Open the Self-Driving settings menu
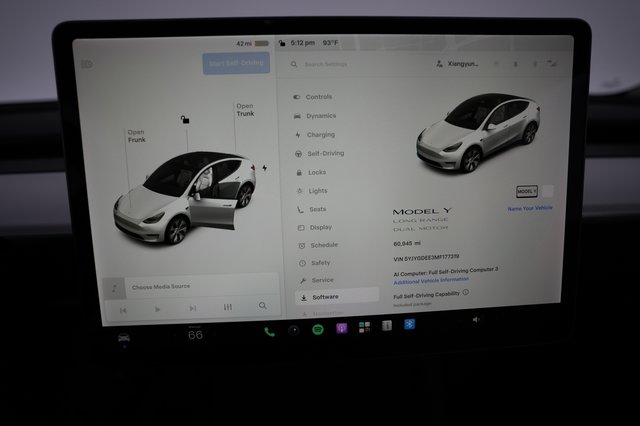640x426 pixels. 320,153
